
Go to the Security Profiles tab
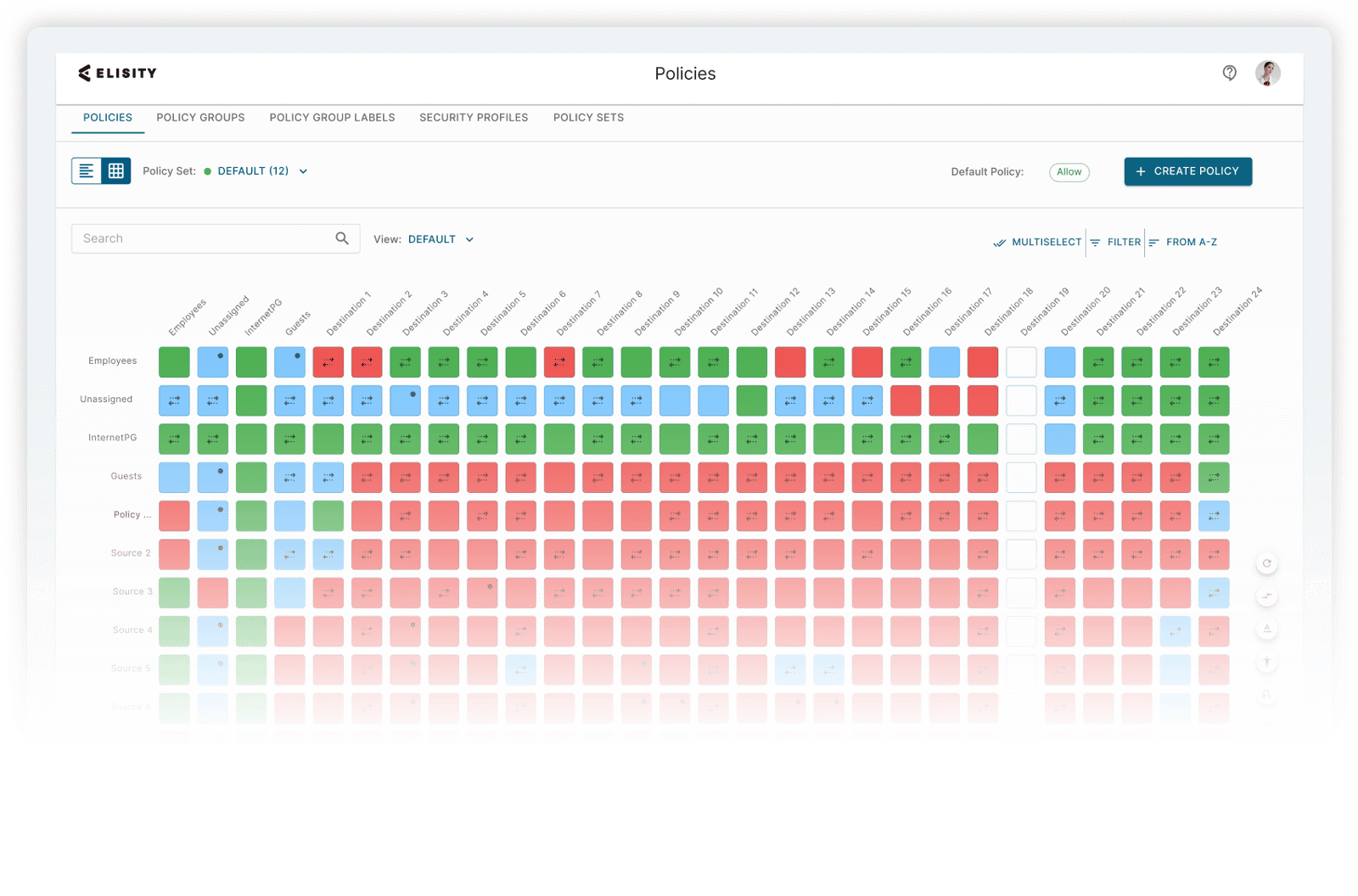[474, 118]
